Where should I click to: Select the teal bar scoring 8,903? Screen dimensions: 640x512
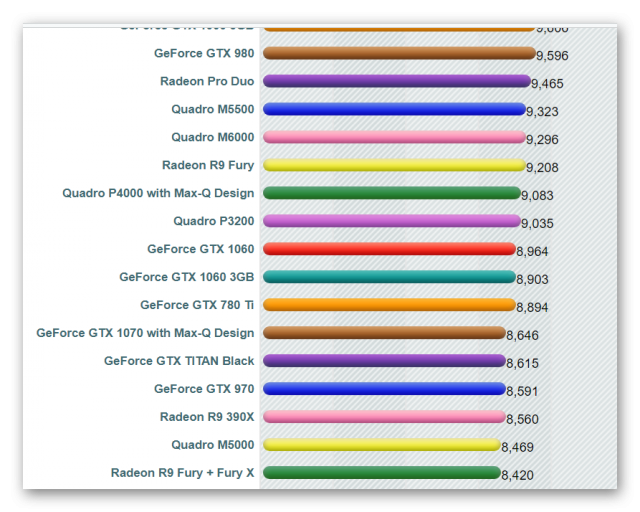[x=388, y=277]
